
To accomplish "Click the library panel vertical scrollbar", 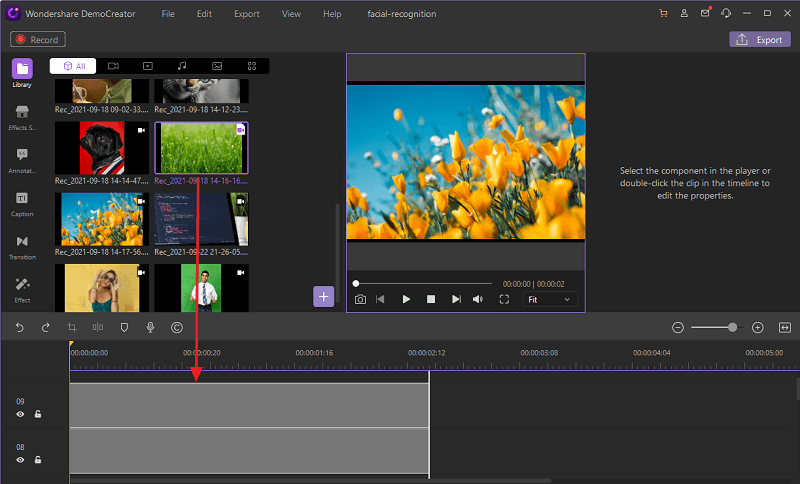I will [337, 252].
